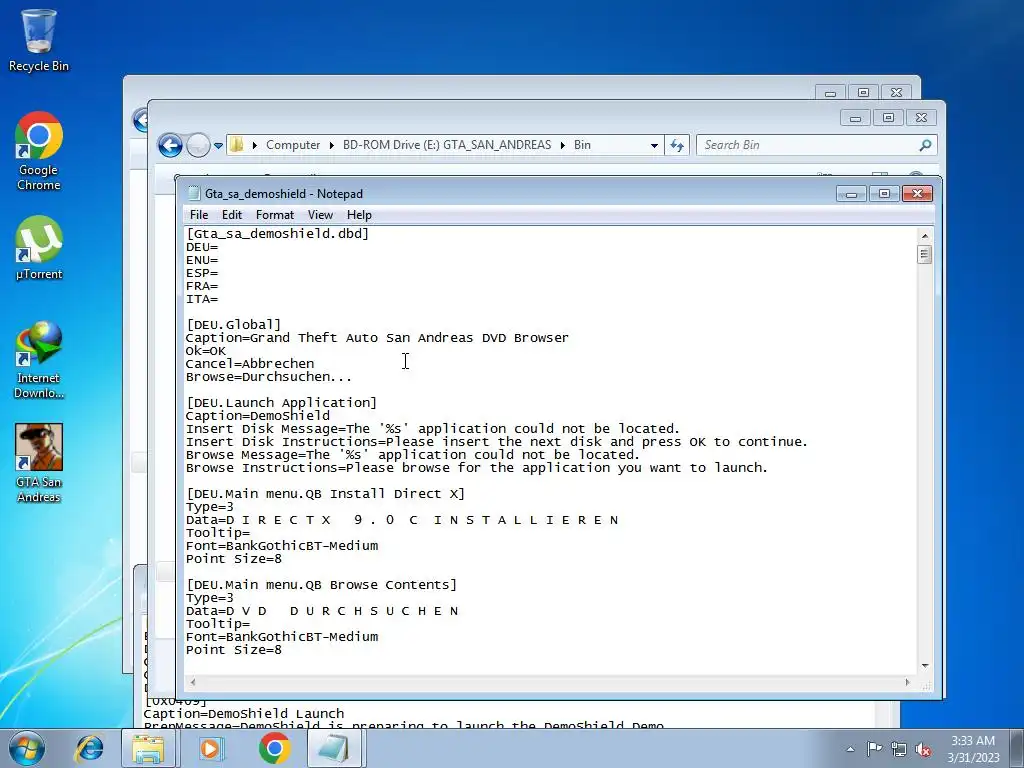1024x768 pixels.
Task: Select the Notepad taskbar button
Action: click(x=333, y=748)
